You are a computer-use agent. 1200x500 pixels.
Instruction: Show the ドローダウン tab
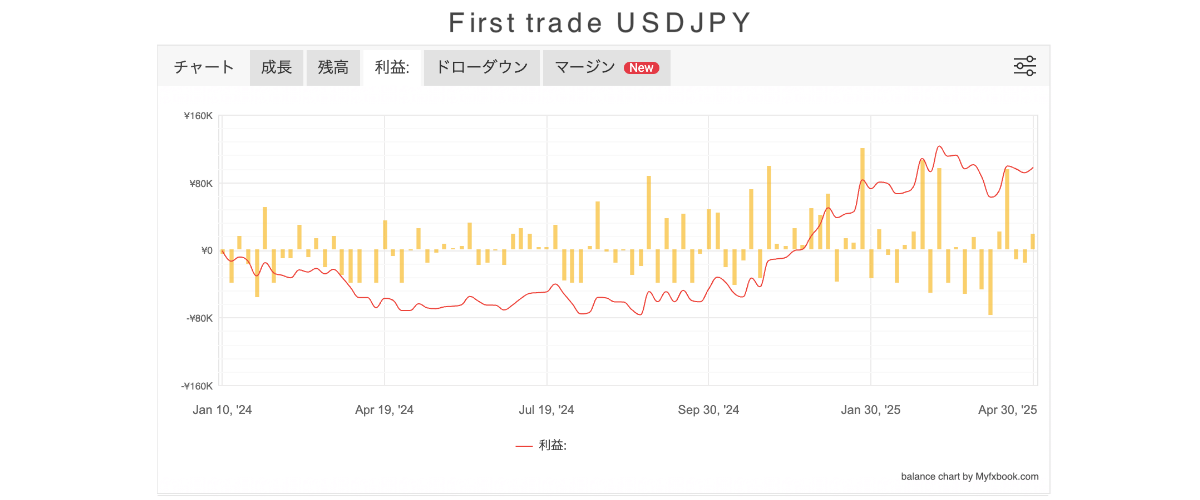pyautogui.click(x=482, y=68)
